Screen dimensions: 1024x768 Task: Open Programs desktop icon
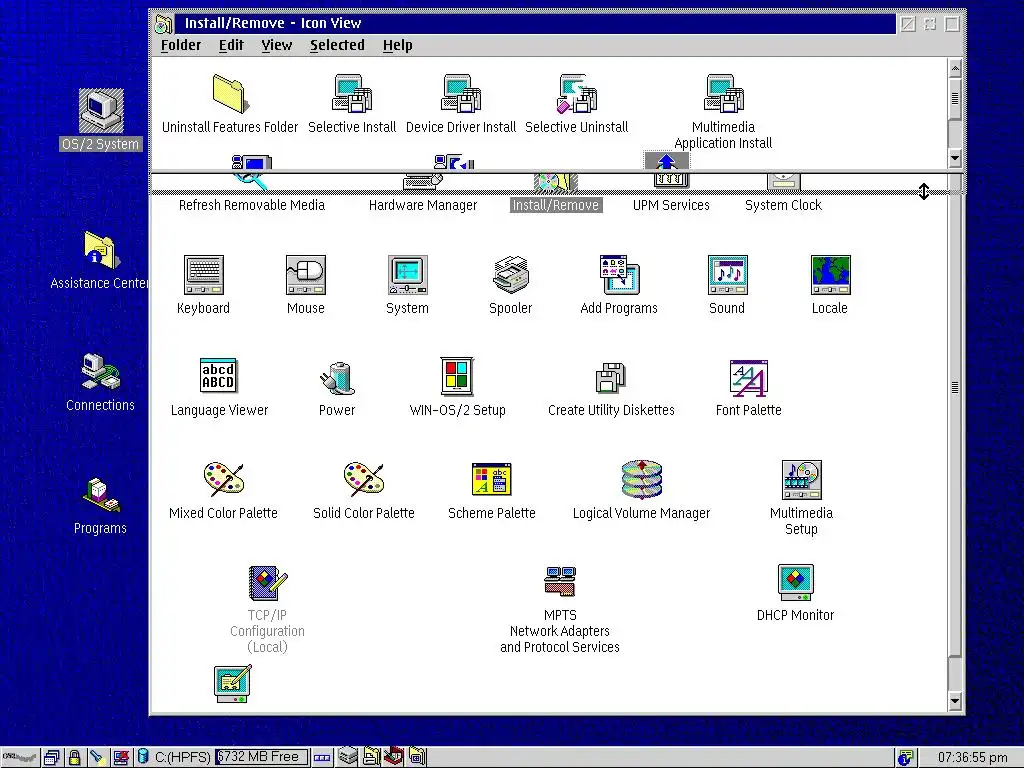coord(101,495)
